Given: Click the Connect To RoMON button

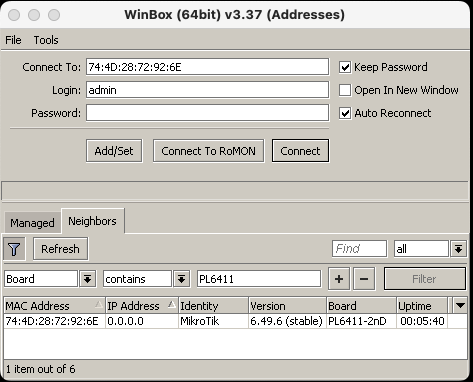Looking at the screenshot, I should [x=208, y=151].
